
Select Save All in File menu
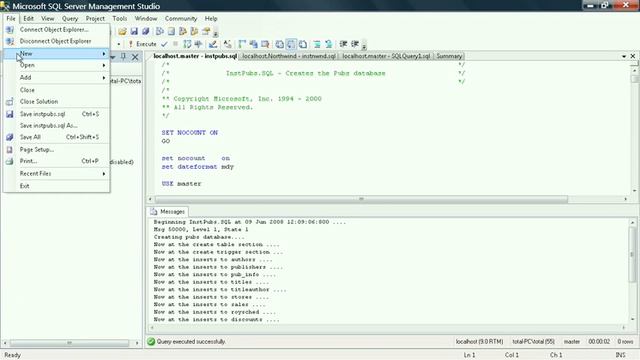point(57,137)
